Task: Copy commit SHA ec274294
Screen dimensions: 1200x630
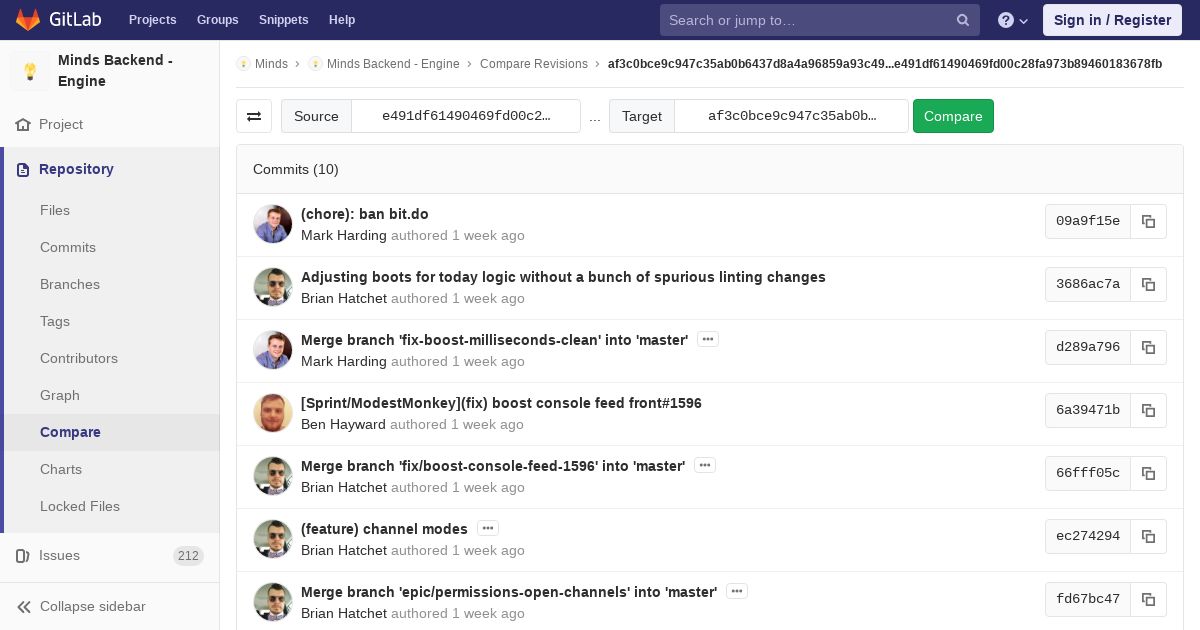Action: [1148, 536]
